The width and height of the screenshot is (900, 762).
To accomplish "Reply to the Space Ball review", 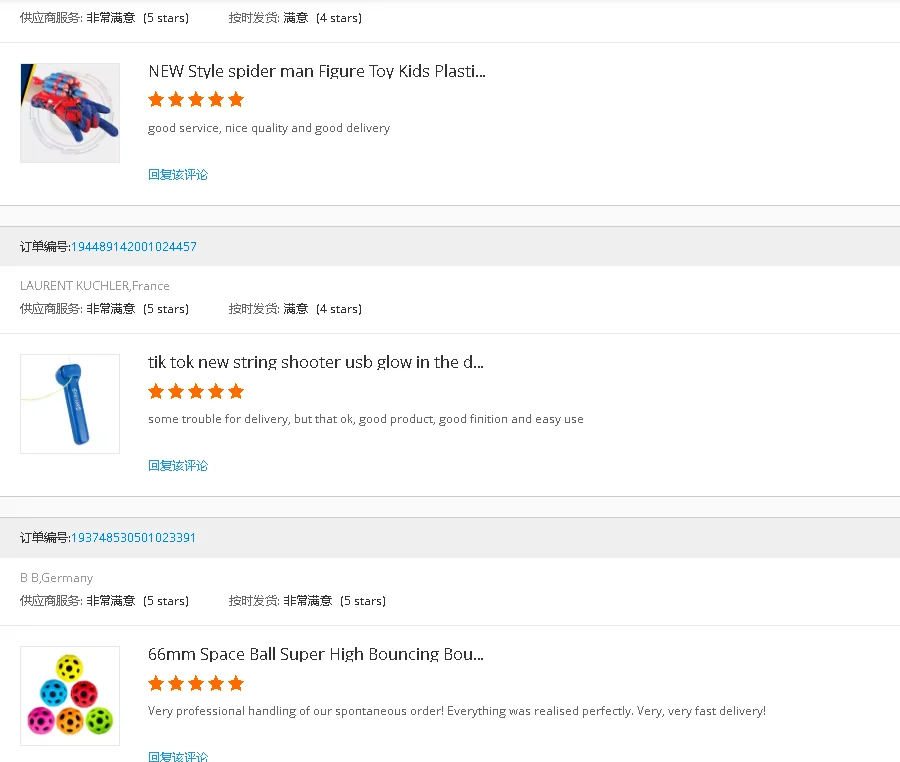I will [178, 755].
